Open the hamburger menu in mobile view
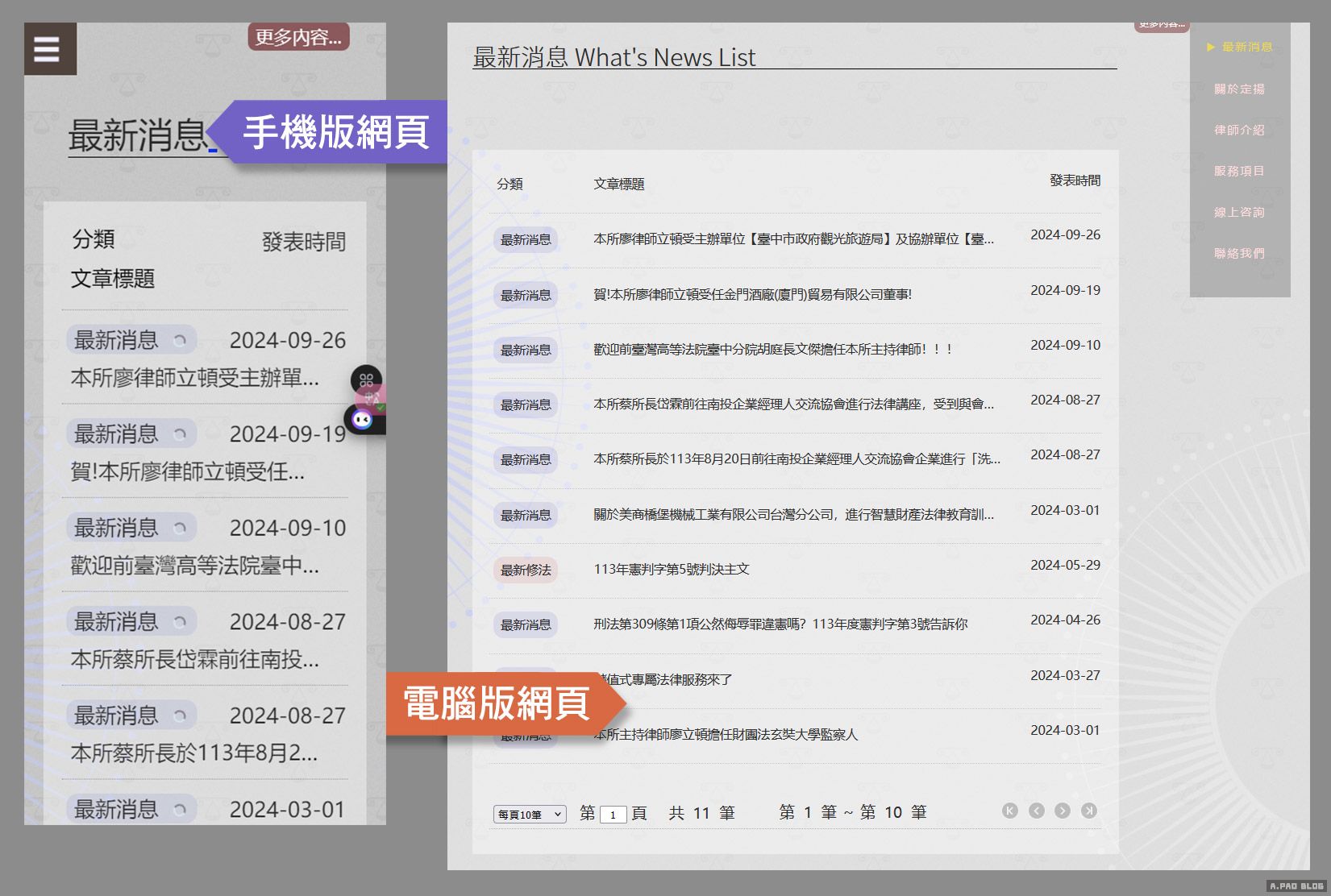 pos(48,49)
